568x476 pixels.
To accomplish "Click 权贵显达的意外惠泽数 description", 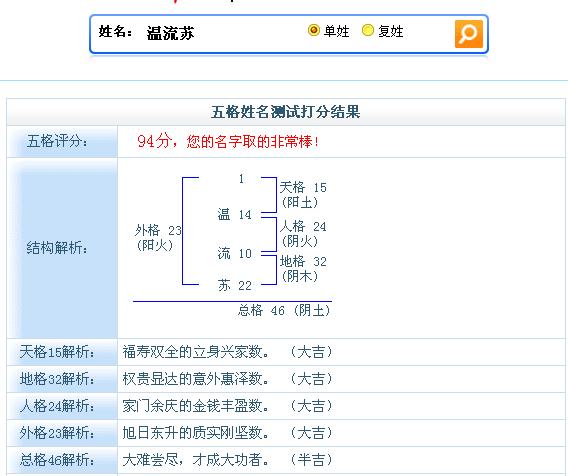I will 196,379.
